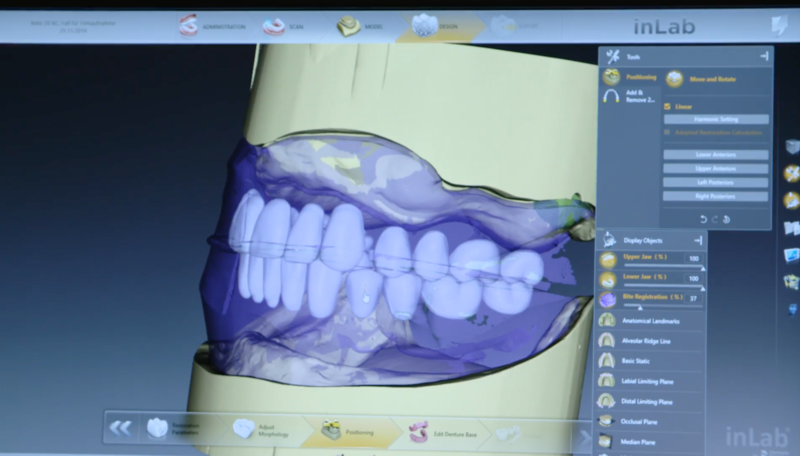Toggle Anatomical Landmarks display object
The height and width of the screenshot is (456, 800).
coord(607,321)
